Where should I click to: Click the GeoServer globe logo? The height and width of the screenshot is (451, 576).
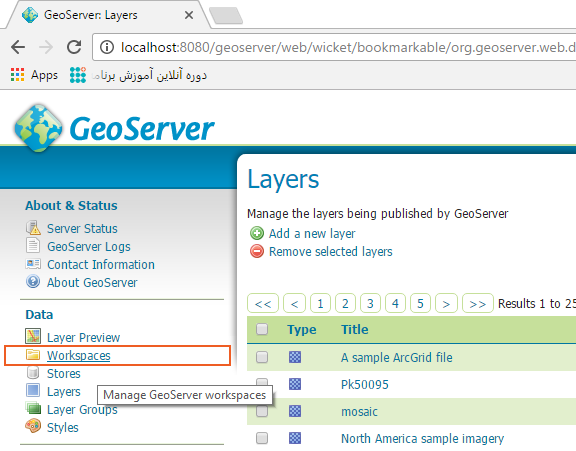pos(38,128)
